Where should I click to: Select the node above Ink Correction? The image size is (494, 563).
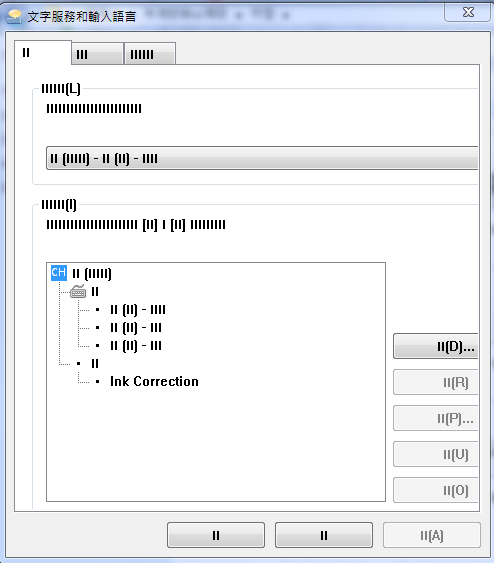95,363
